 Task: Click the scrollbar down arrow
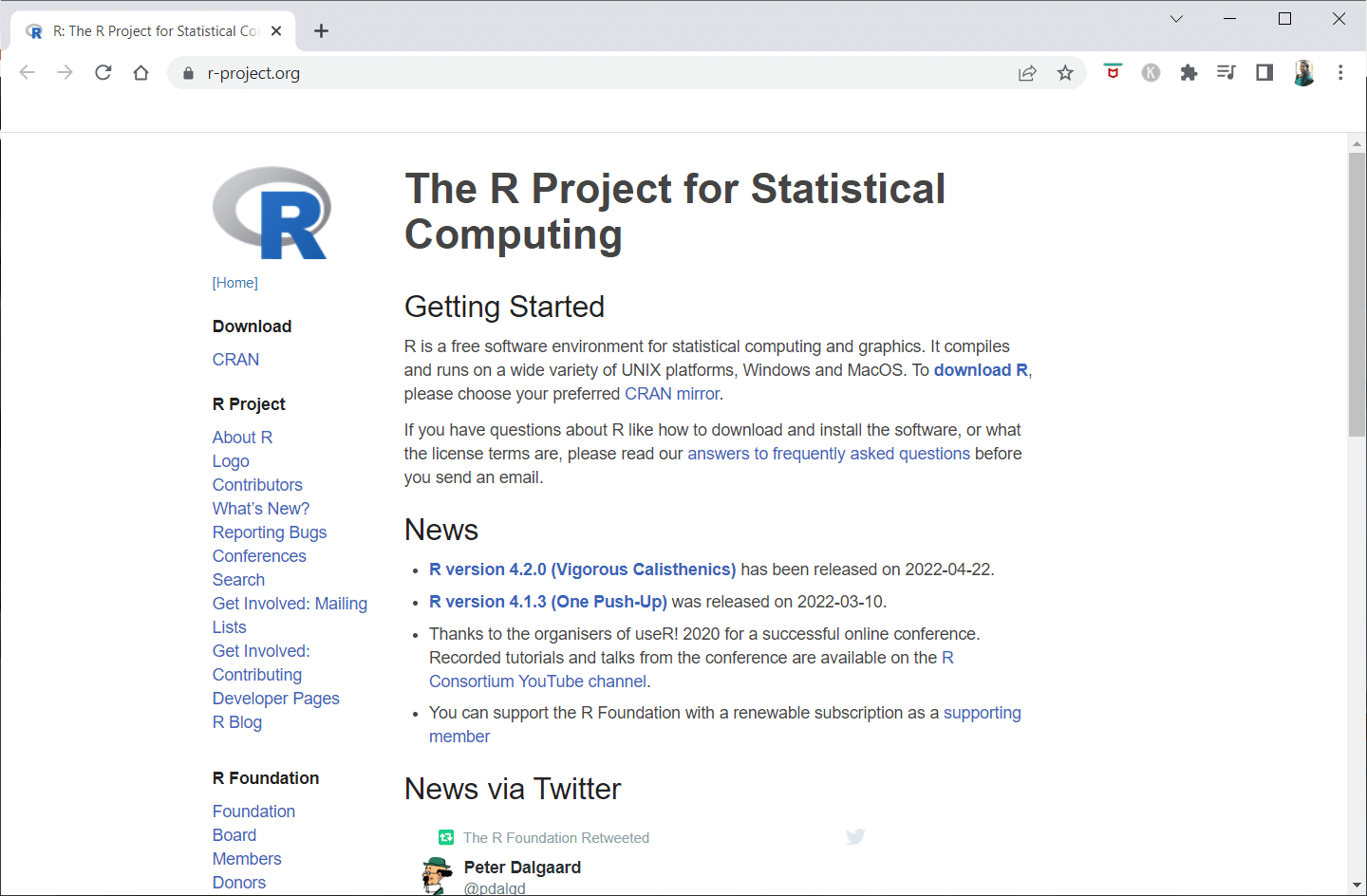tap(1357, 886)
